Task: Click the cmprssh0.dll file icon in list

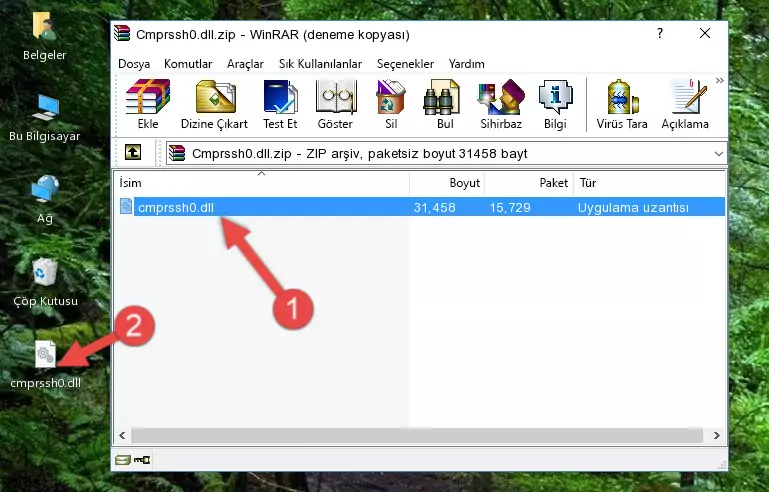Action: pyautogui.click(x=126, y=206)
